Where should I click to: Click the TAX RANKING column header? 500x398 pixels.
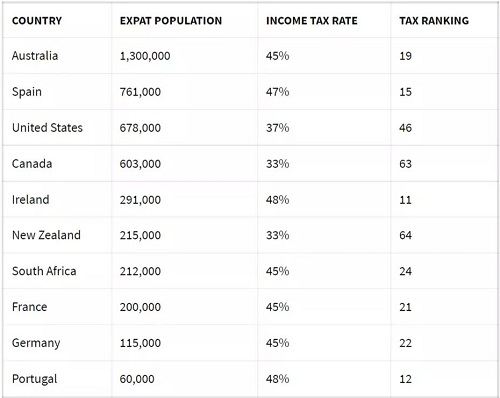tap(434, 21)
